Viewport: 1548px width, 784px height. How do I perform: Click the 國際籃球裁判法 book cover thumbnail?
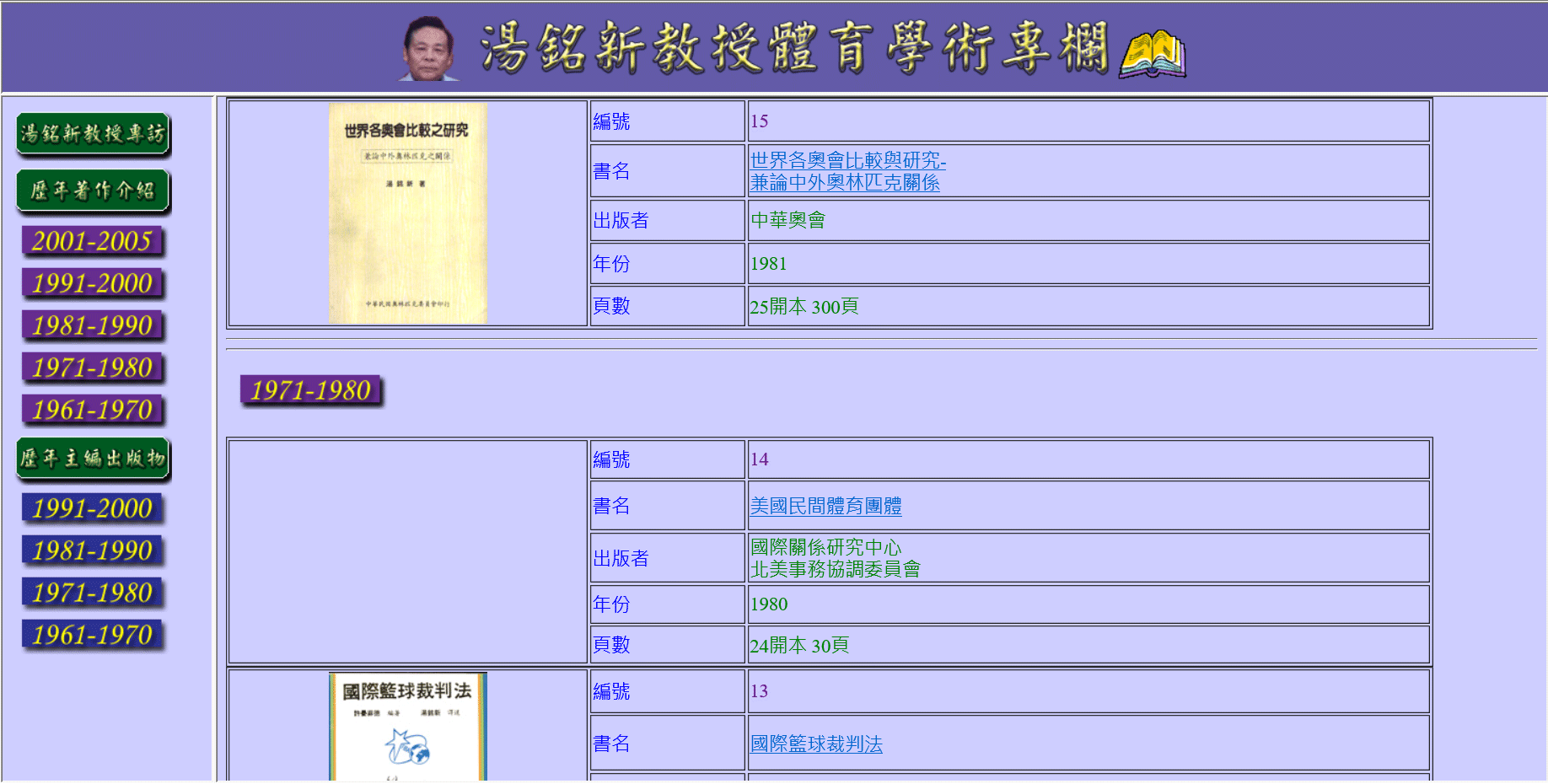point(407,727)
